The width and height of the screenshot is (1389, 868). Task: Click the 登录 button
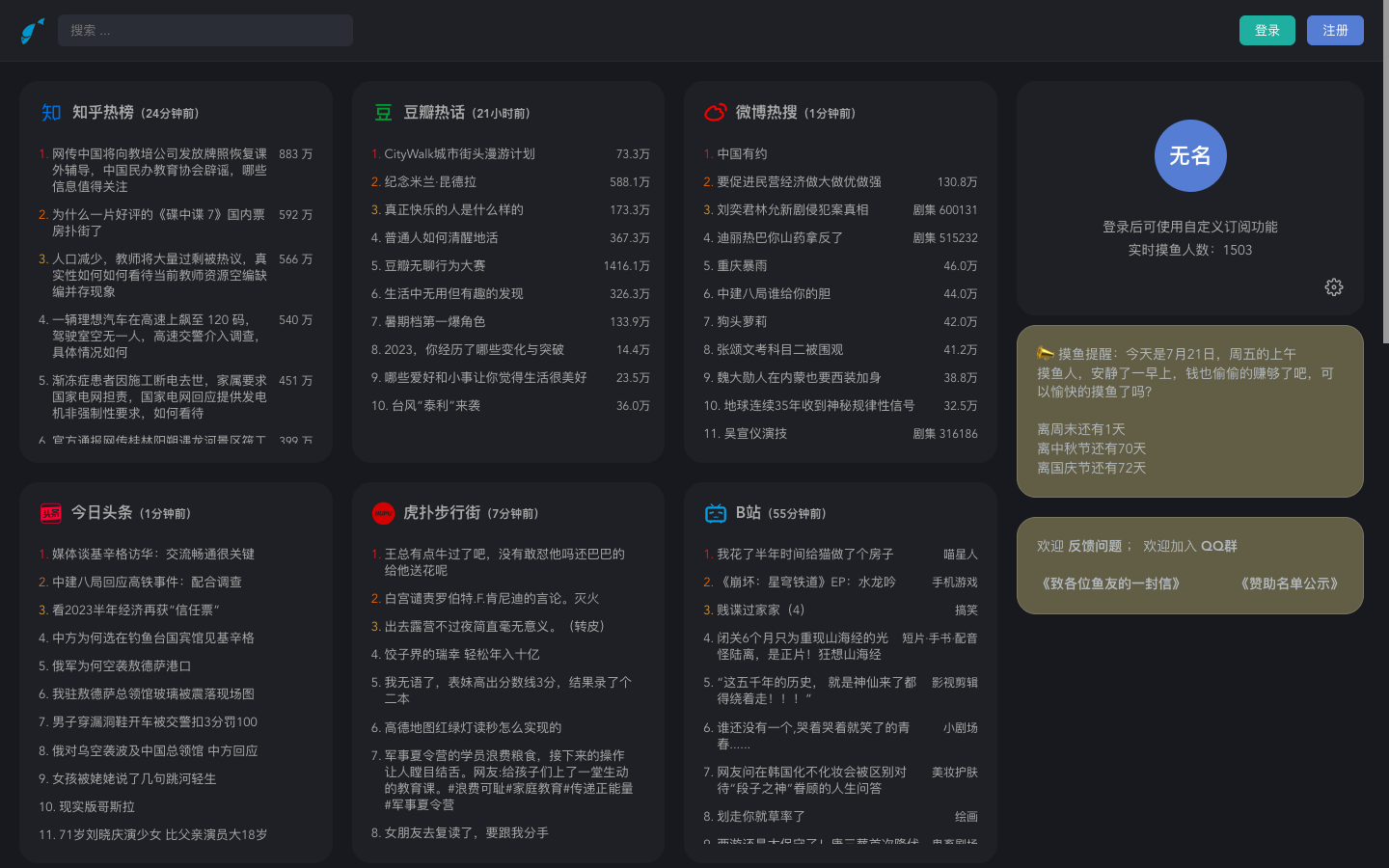pos(1267,30)
